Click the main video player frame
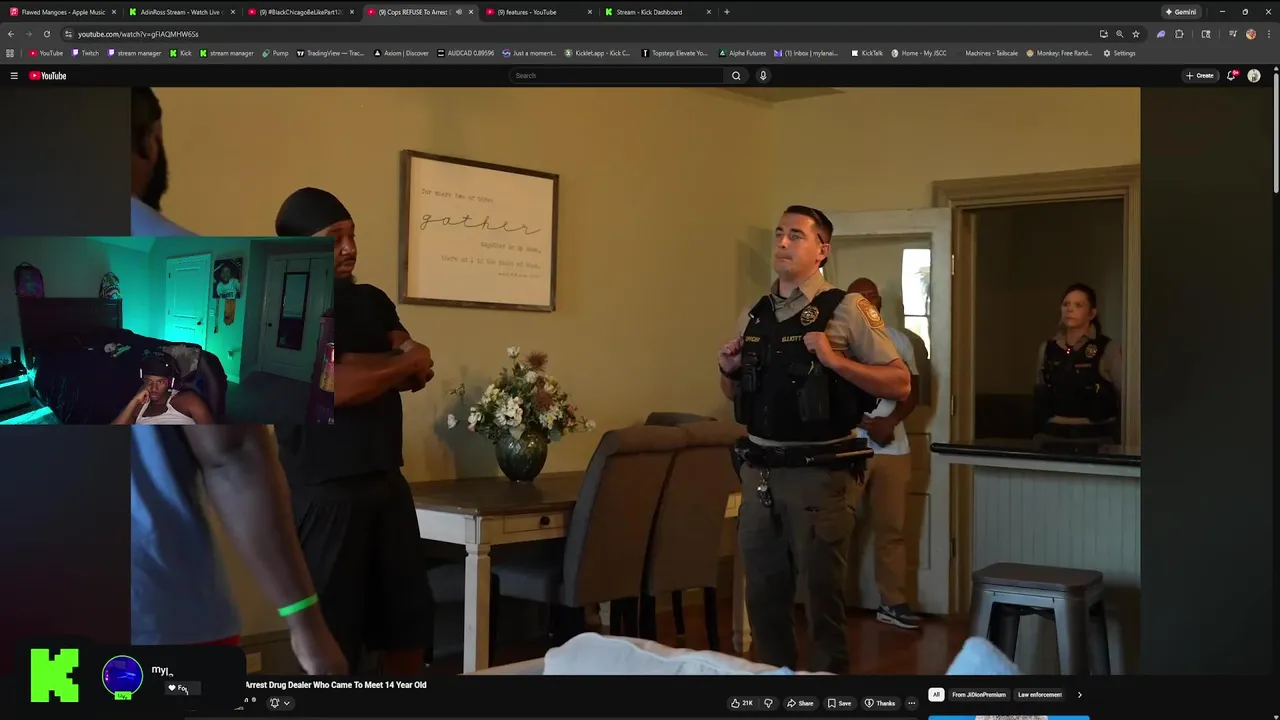Image resolution: width=1280 pixels, height=720 pixels. coord(635,380)
